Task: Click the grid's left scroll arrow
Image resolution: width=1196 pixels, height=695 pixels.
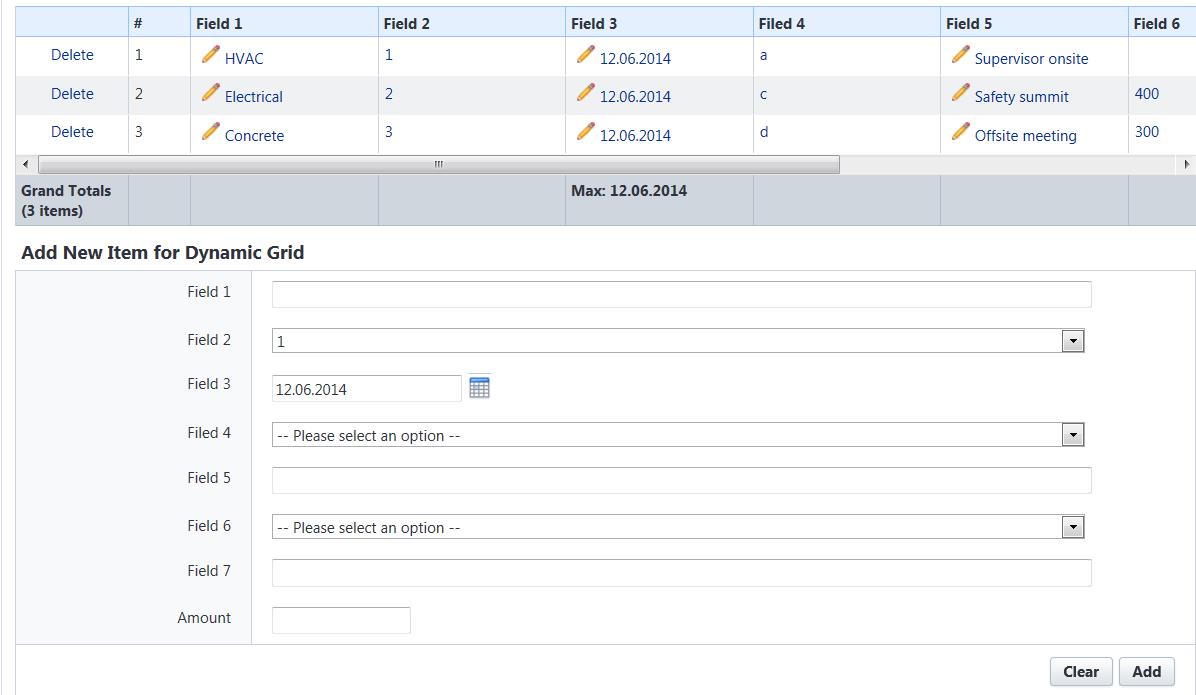Action: (x=25, y=164)
